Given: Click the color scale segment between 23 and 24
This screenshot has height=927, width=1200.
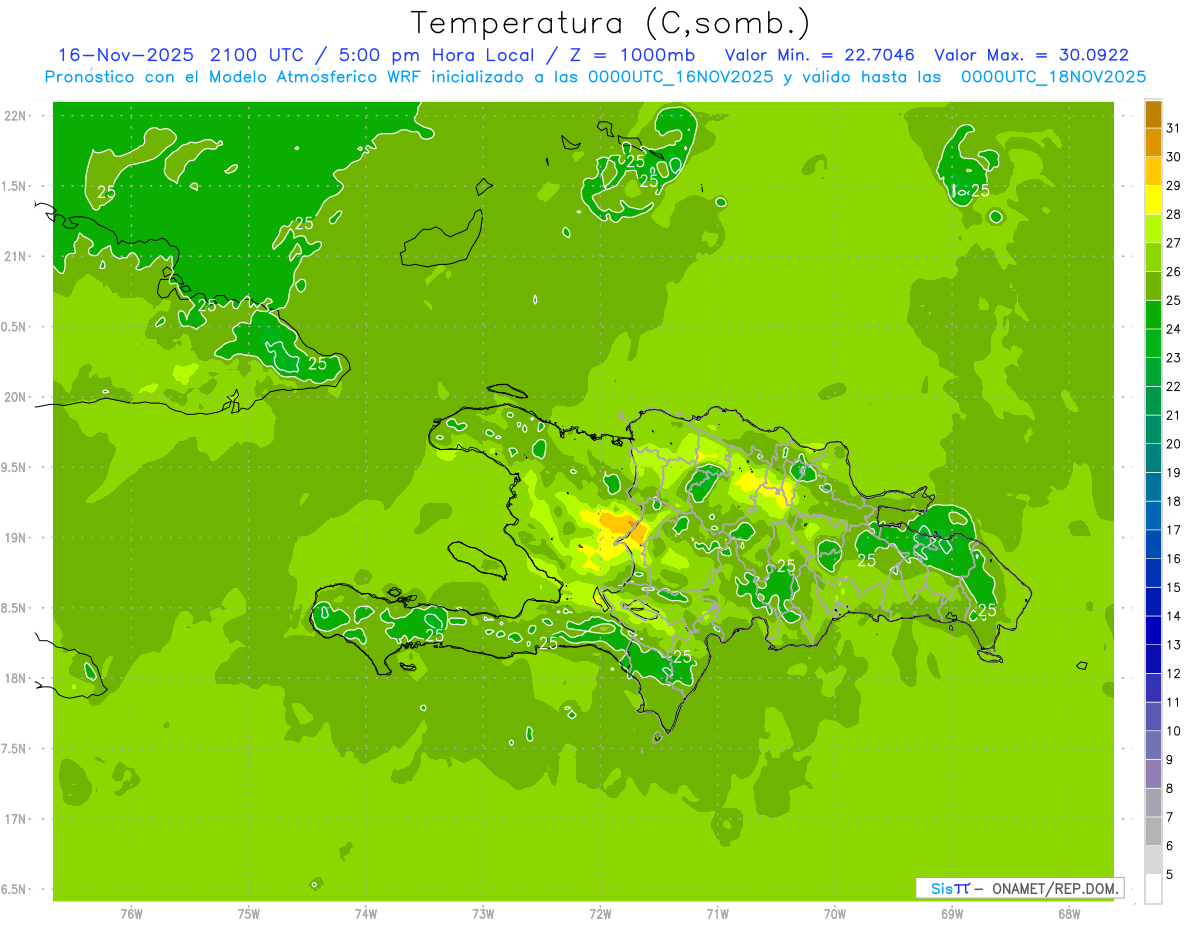Looking at the screenshot, I should pos(1153,344).
